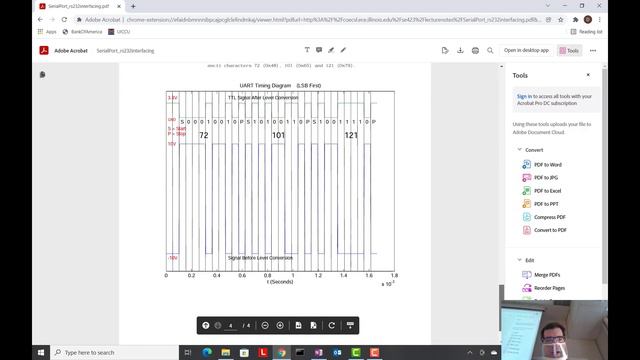Reload the browser page
640x360 pixels.
click(x=64, y=19)
